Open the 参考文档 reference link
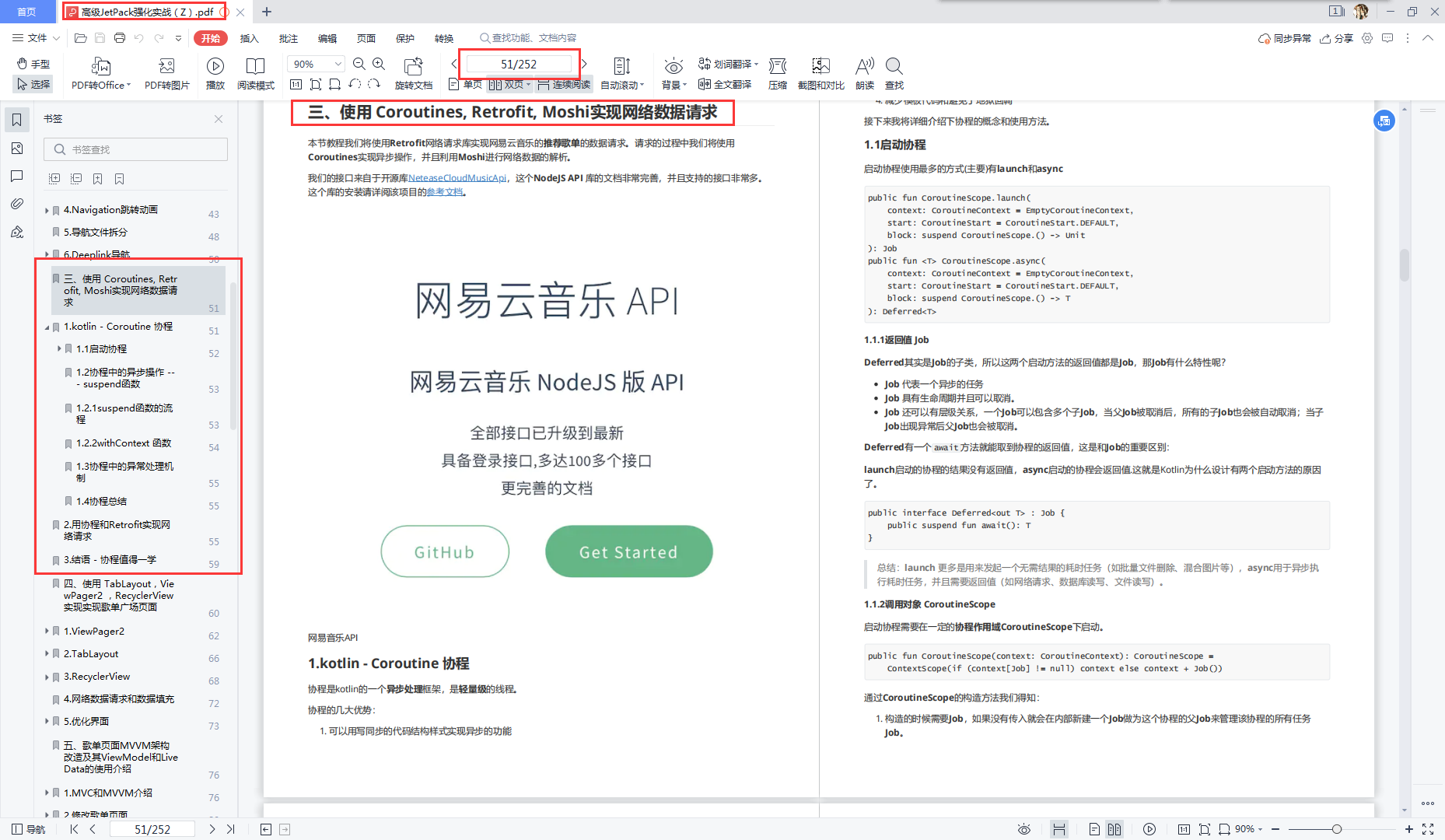This screenshot has width=1445, height=840. 445,192
